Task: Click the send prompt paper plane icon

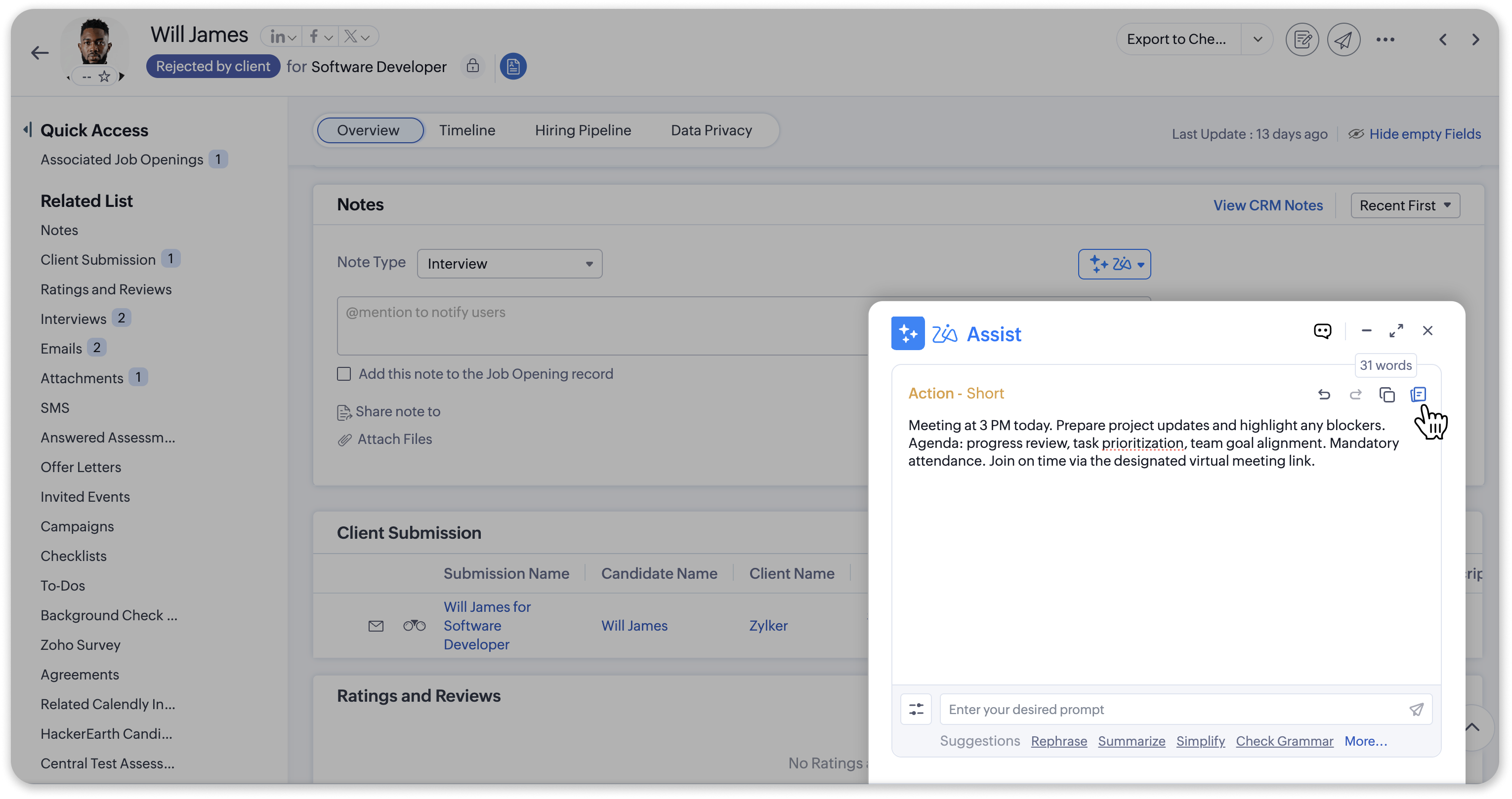Action: coord(1416,709)
